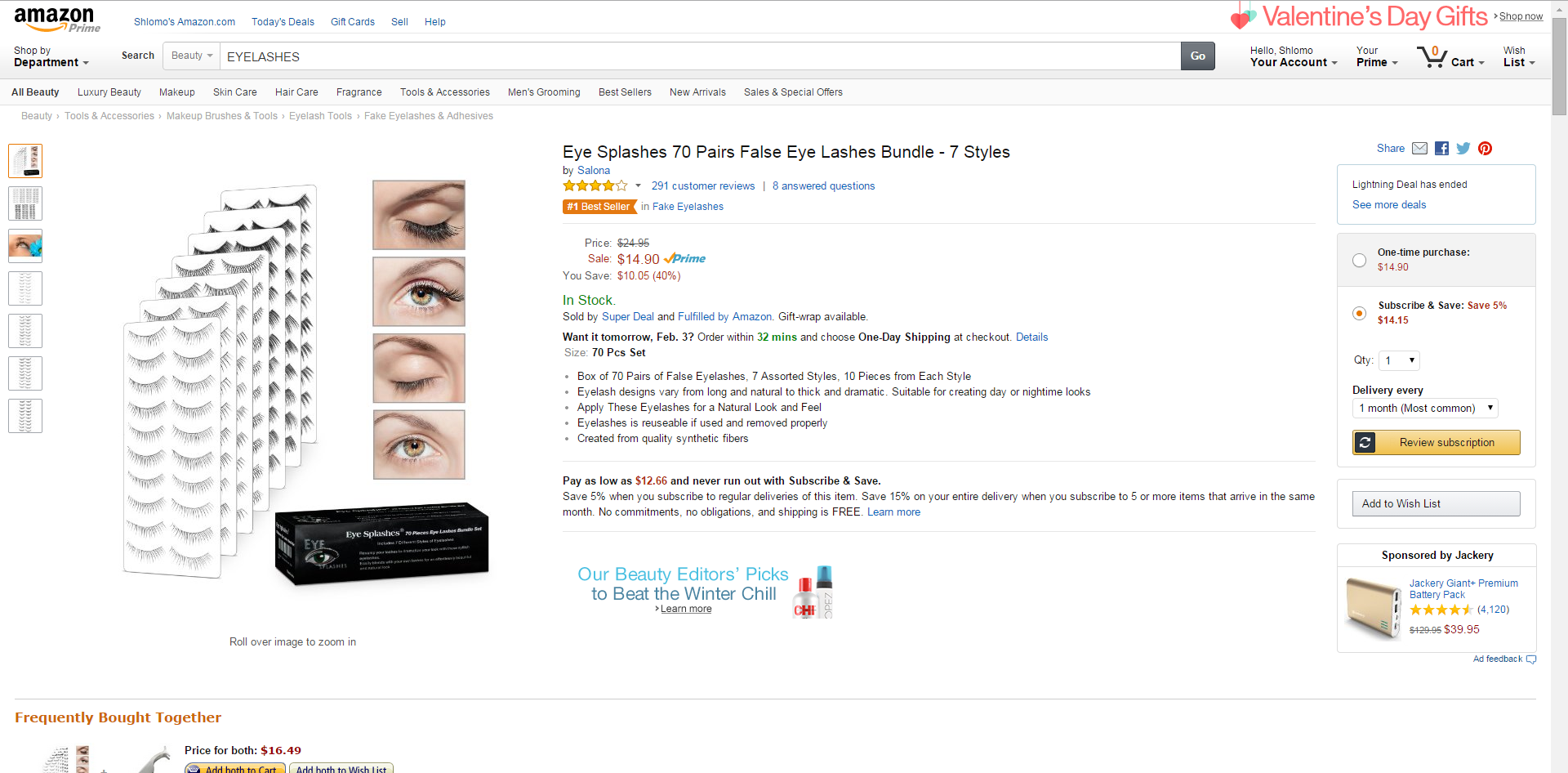This screenshot has height=773, width=1568.
Task: Click Add to Wish List
Action: click(x=1436, y=503)
